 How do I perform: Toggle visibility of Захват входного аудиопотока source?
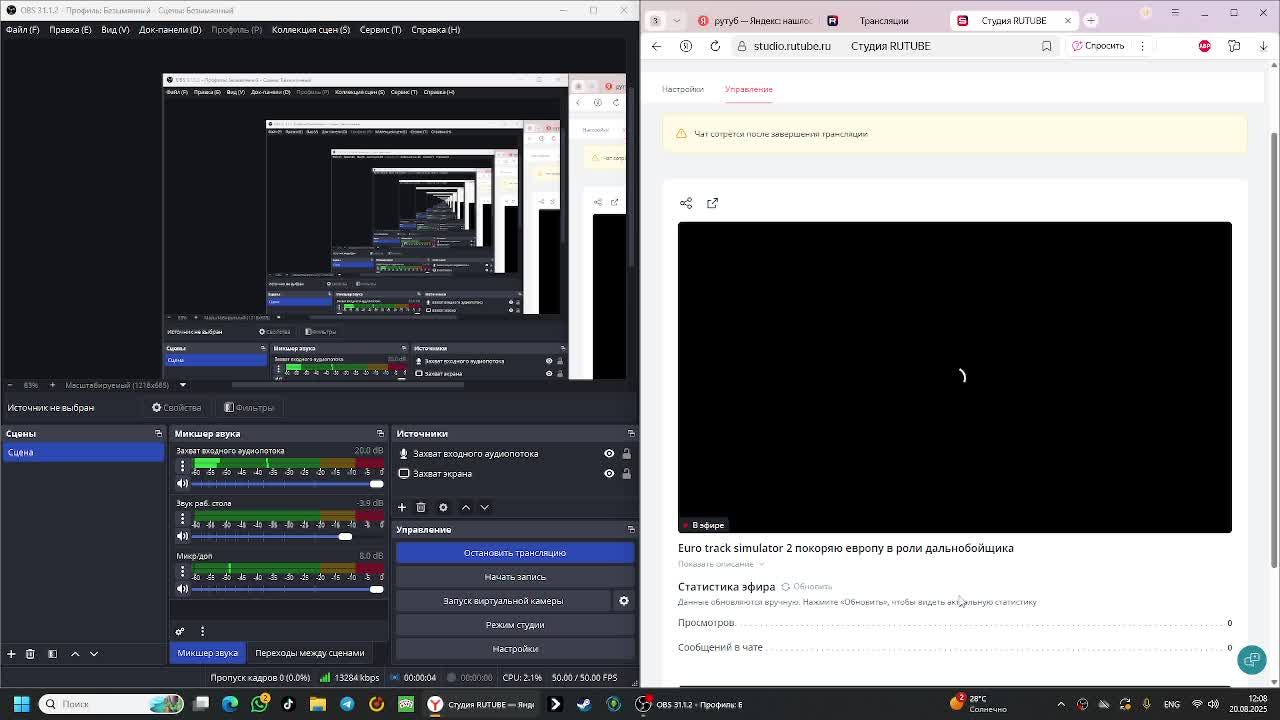[609, 454]
